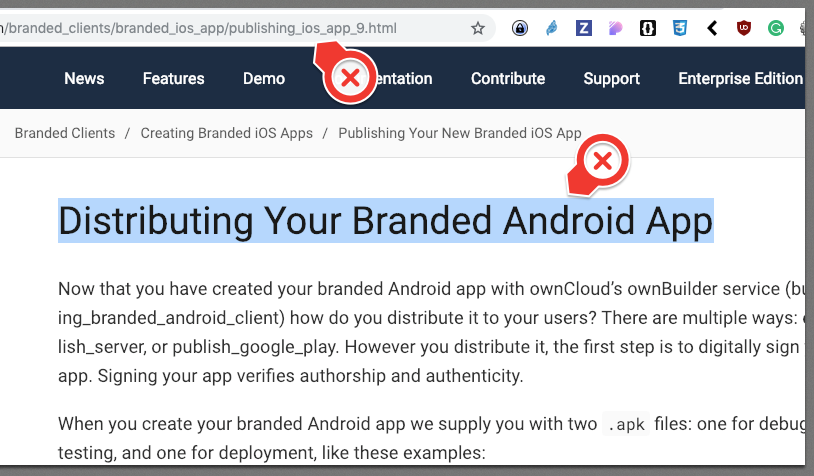Click the blue feather extension icon

click(x=552, y=28)
